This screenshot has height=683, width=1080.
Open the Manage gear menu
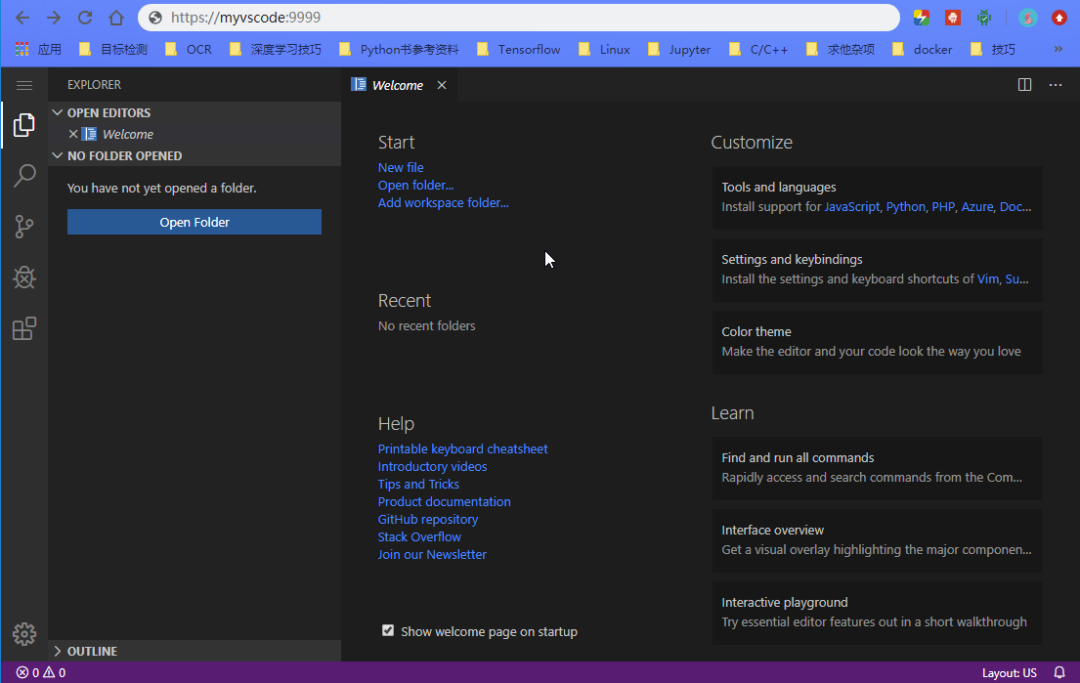24,633
